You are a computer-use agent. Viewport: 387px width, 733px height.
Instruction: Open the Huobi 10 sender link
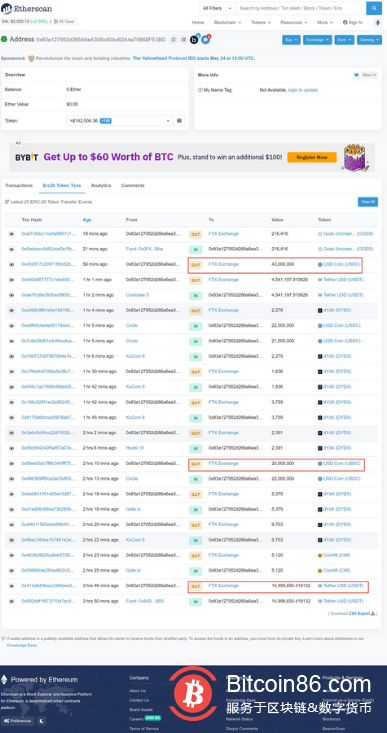pyautogui.click(x=135, y=448)
